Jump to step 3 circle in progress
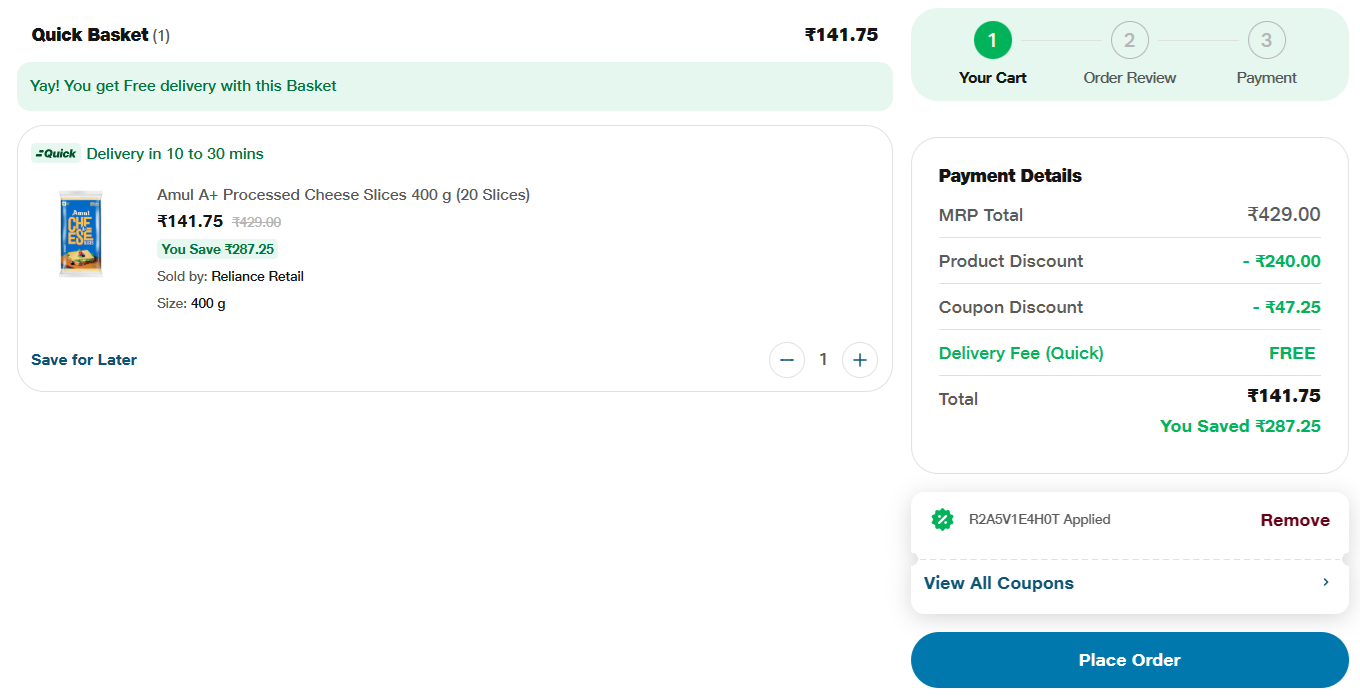The image size is (1360, 698). coord(1267,41)
